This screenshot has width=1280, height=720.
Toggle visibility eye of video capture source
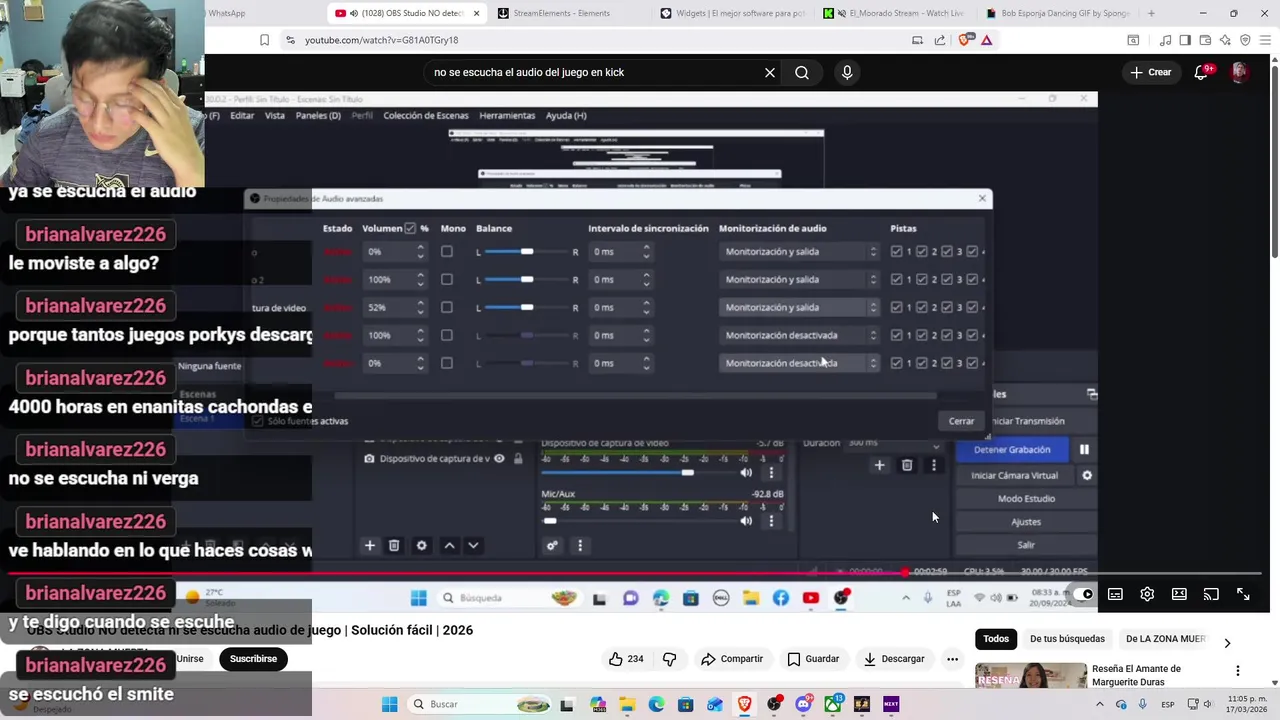[499, 458]
